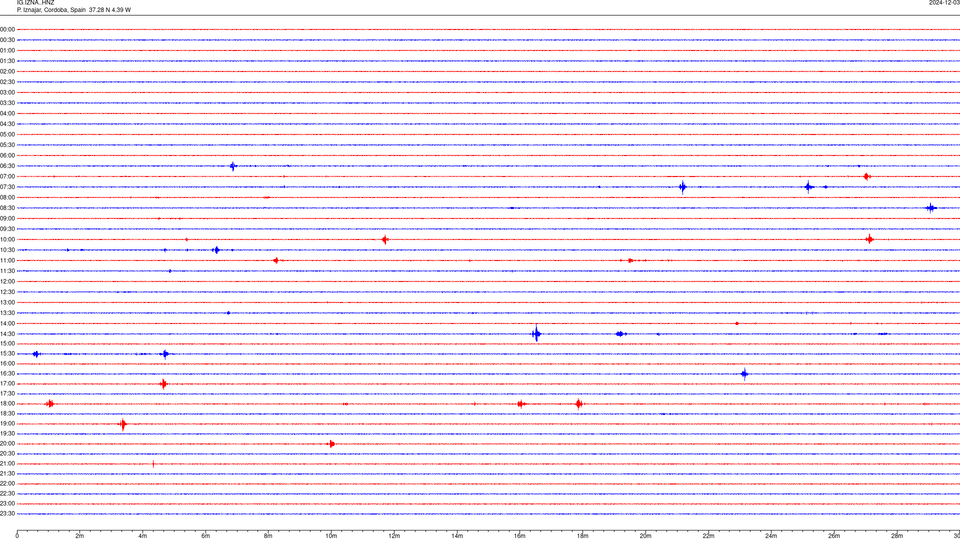Click the 15:30 trace event near the 5m mark
960x540 pixels.
[165, 354]
